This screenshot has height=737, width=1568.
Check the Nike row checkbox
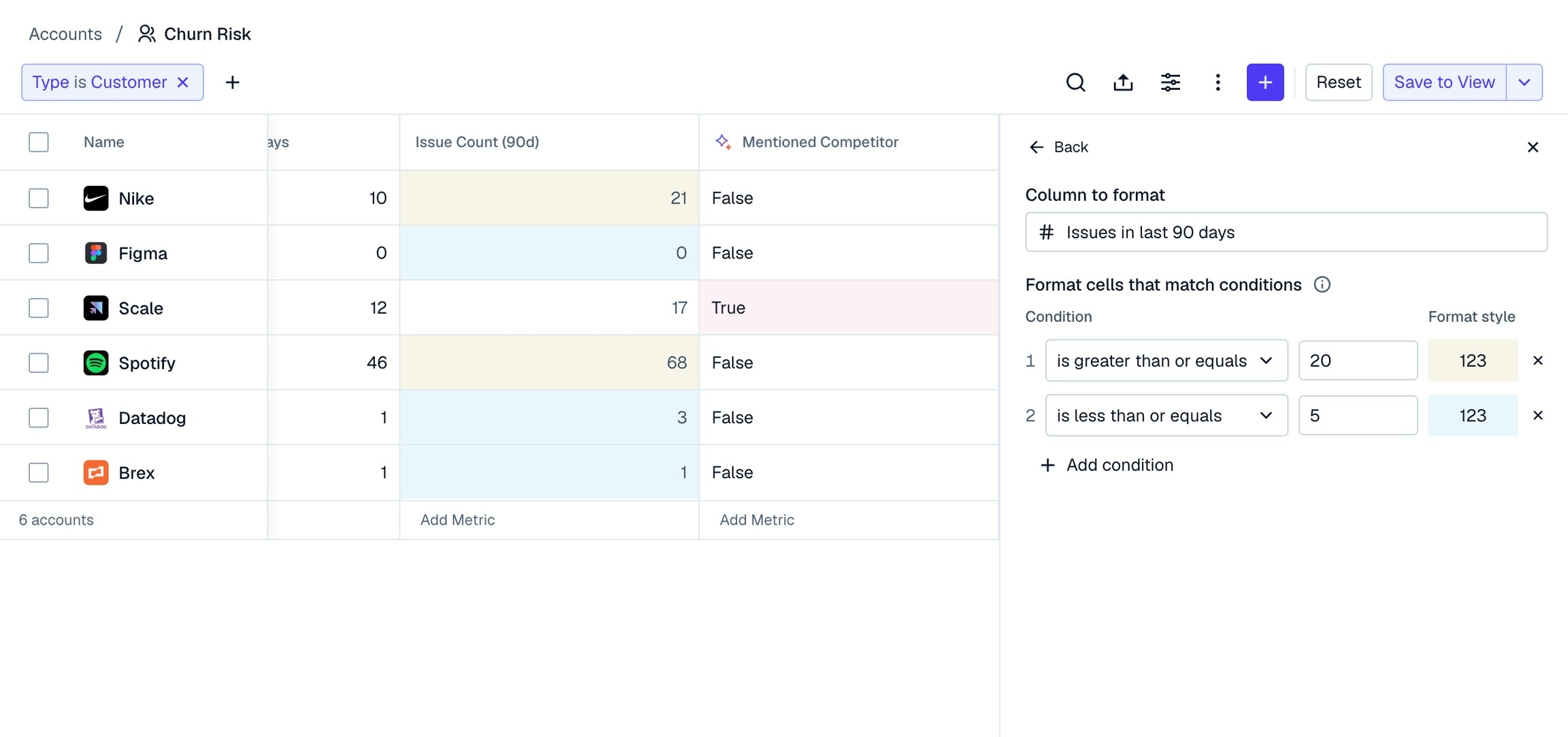click(39, 198)
